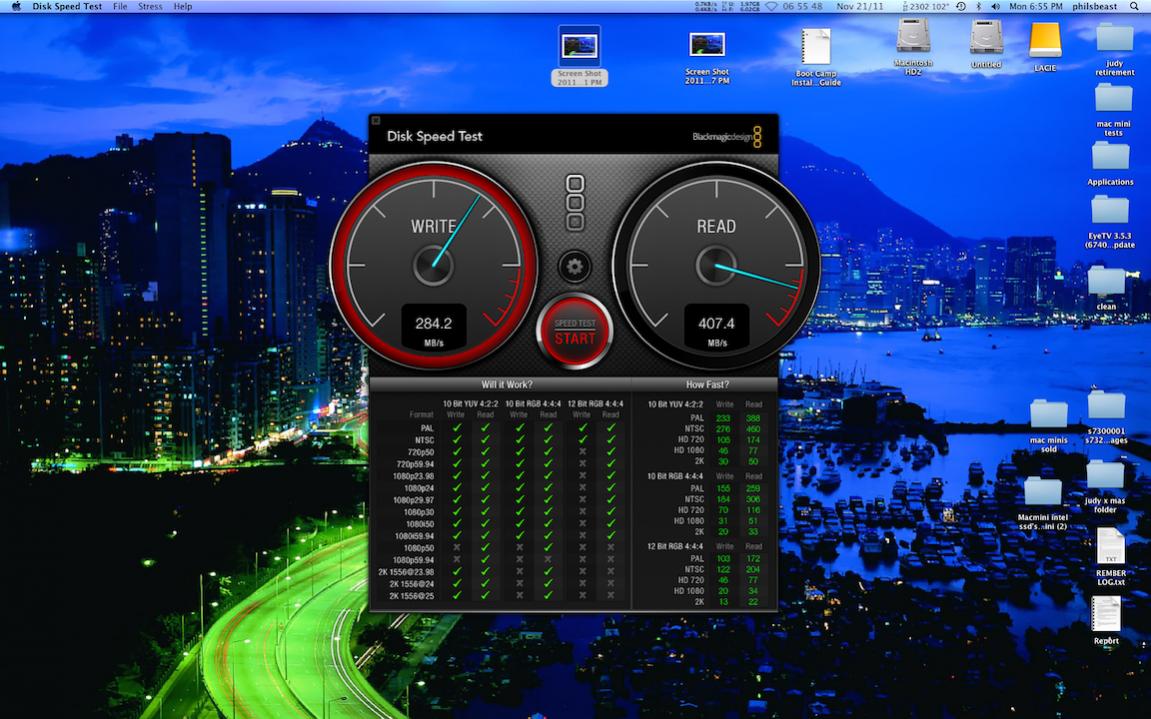Open the philsbeast user menu
Viewport: 1151px width, 719px height.
[1094, 6]
